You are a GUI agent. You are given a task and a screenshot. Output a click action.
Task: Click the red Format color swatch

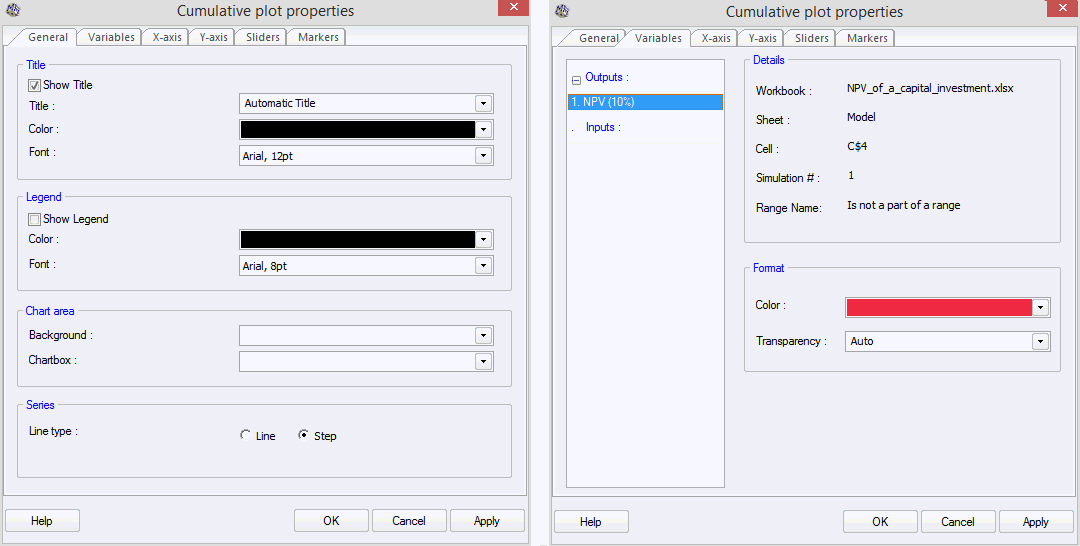click(938, 308)
